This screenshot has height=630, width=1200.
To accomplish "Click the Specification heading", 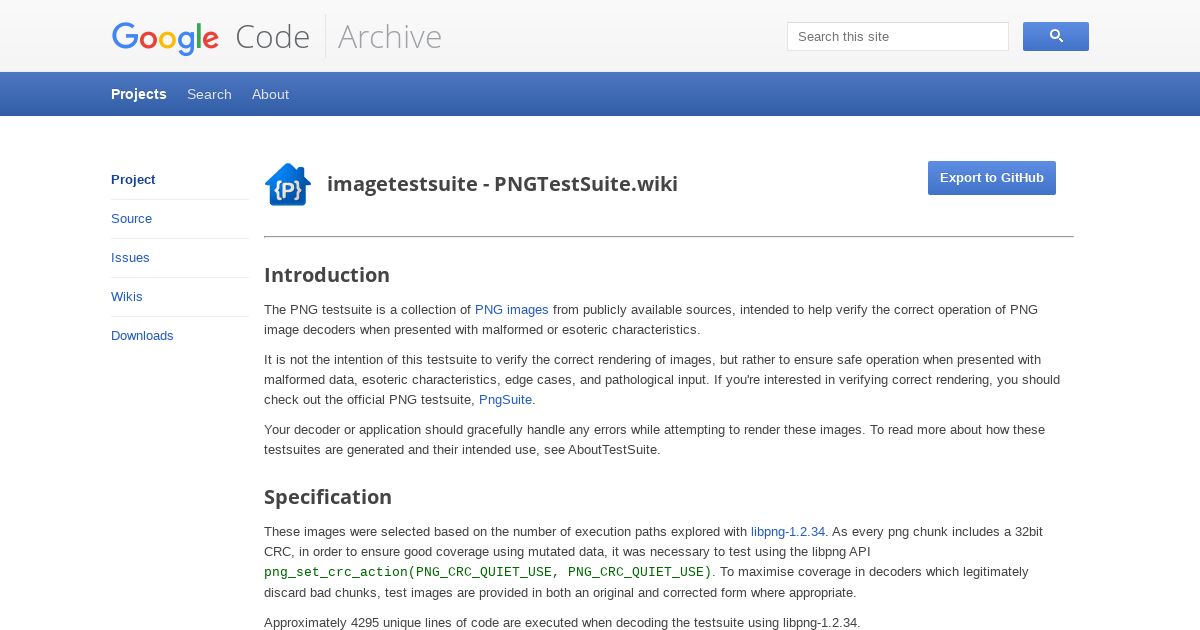I will click(x=328, y=497).
